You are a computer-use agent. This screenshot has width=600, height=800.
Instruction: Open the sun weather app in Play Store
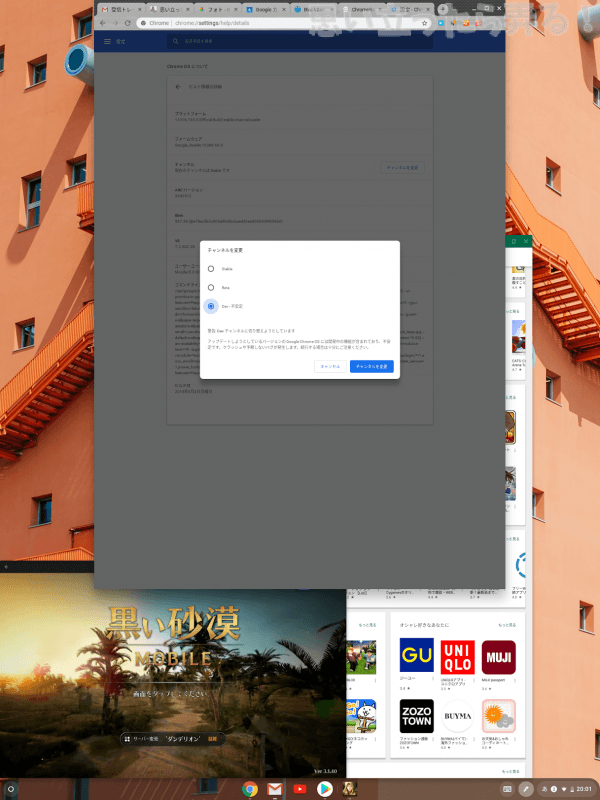click(498, 716)
